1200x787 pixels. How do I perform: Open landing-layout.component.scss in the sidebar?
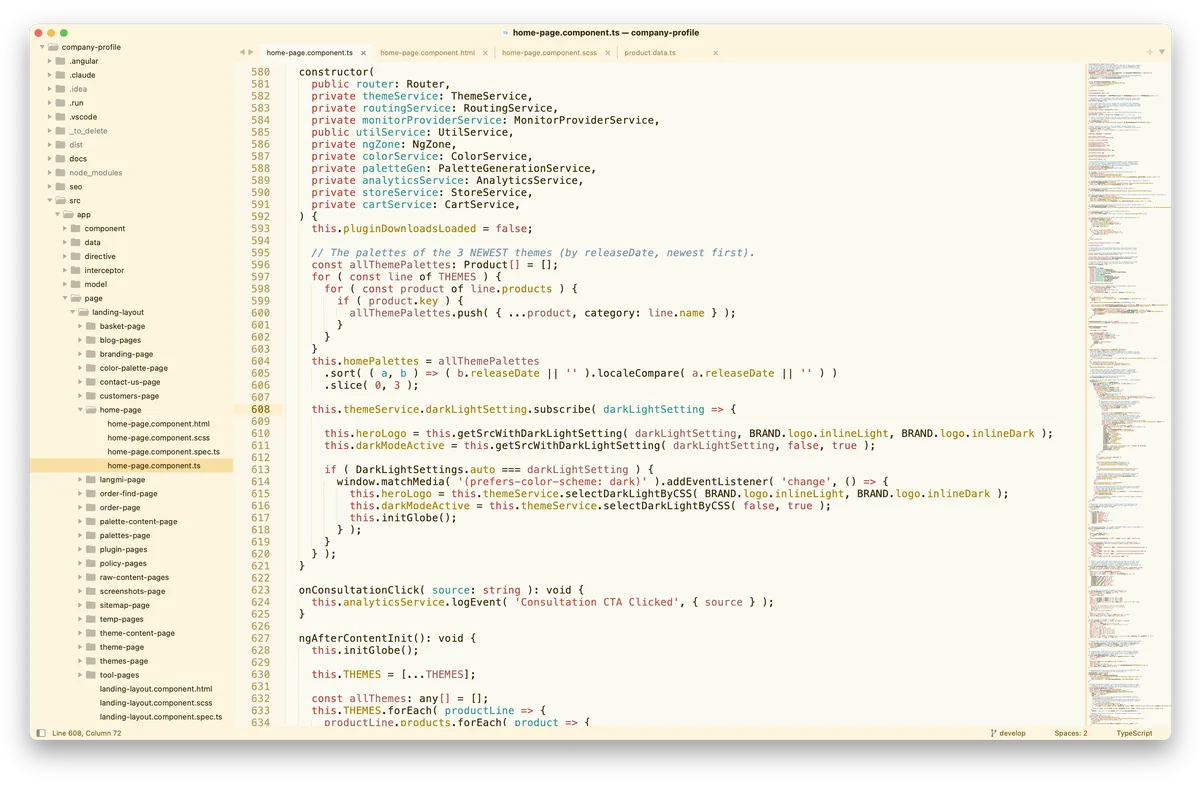(156, 703)
